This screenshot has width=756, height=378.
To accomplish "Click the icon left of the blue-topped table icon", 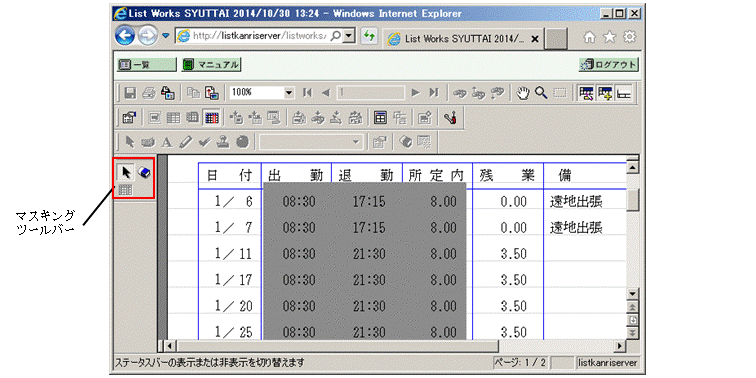I will (355, 117).
